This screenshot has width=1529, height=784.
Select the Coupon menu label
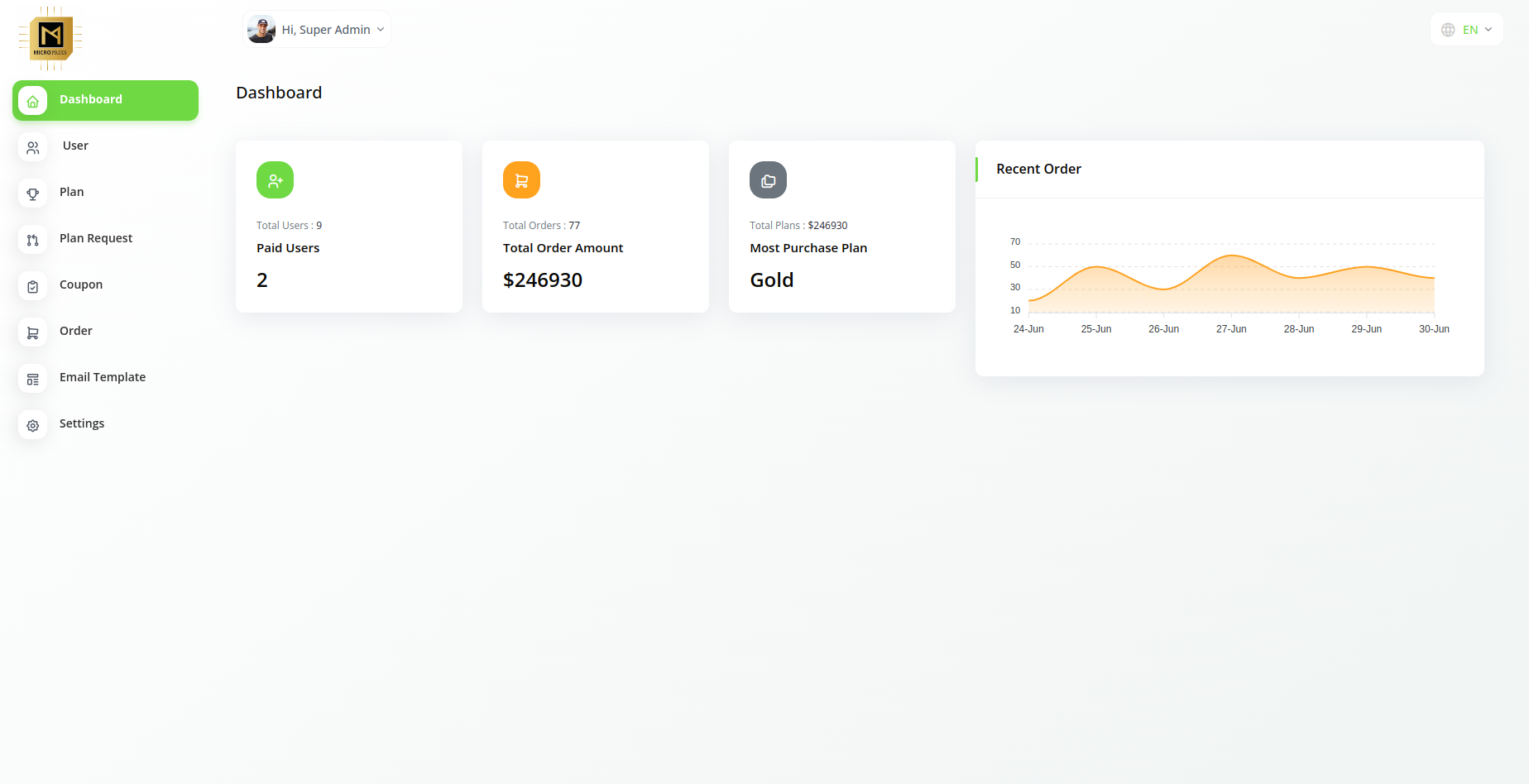pos(81,284)
